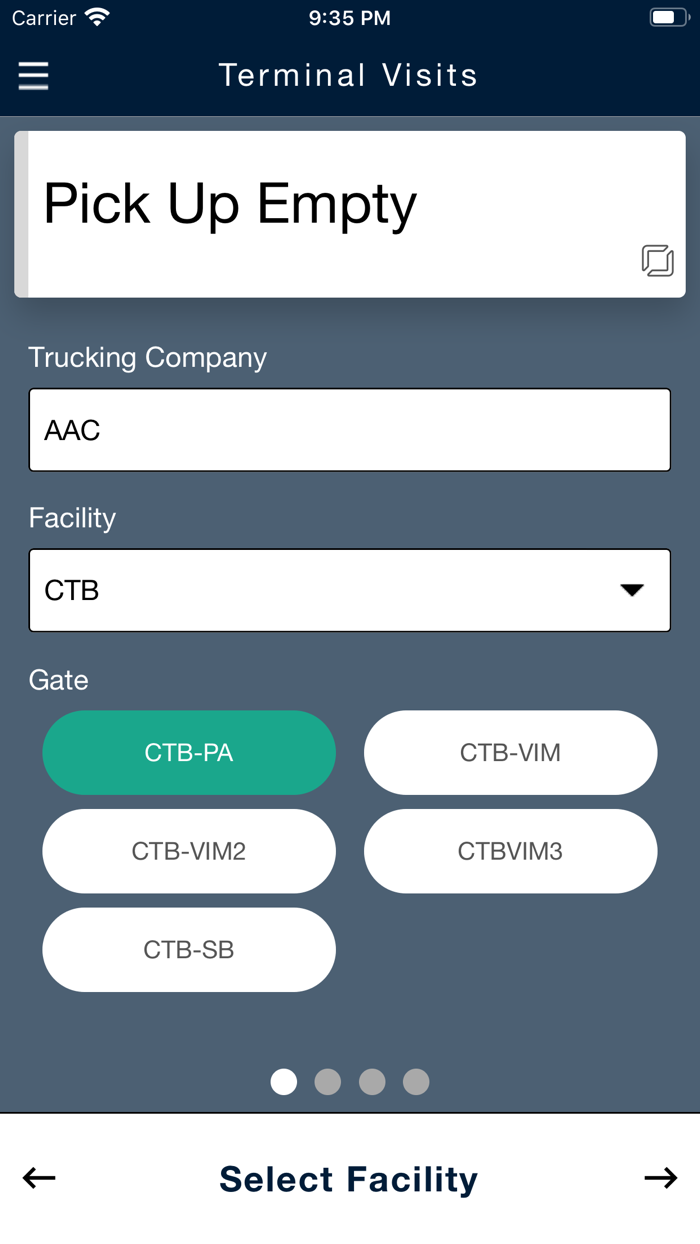700x1244 pixels.
Task: Expand the CTB facility selector arrow
Action: click(632, 590)
